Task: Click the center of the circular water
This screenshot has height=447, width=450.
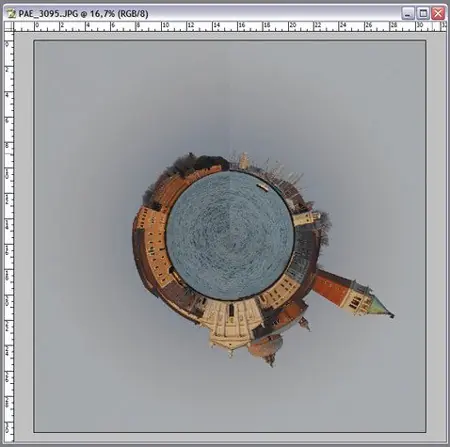Action: pos(230,235)
